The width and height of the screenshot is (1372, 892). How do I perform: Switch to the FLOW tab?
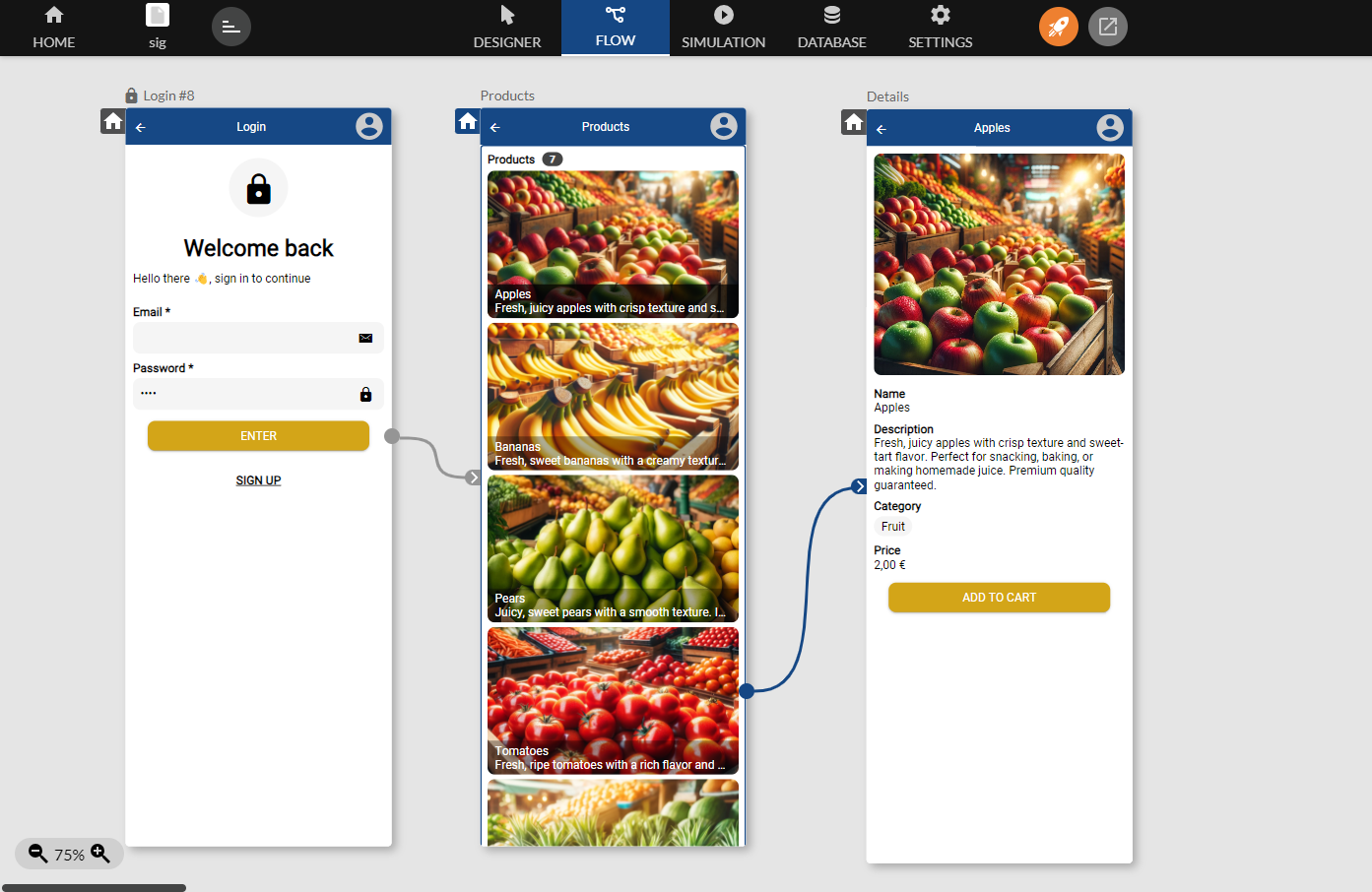pyautogui.click(x=616, y=28)
